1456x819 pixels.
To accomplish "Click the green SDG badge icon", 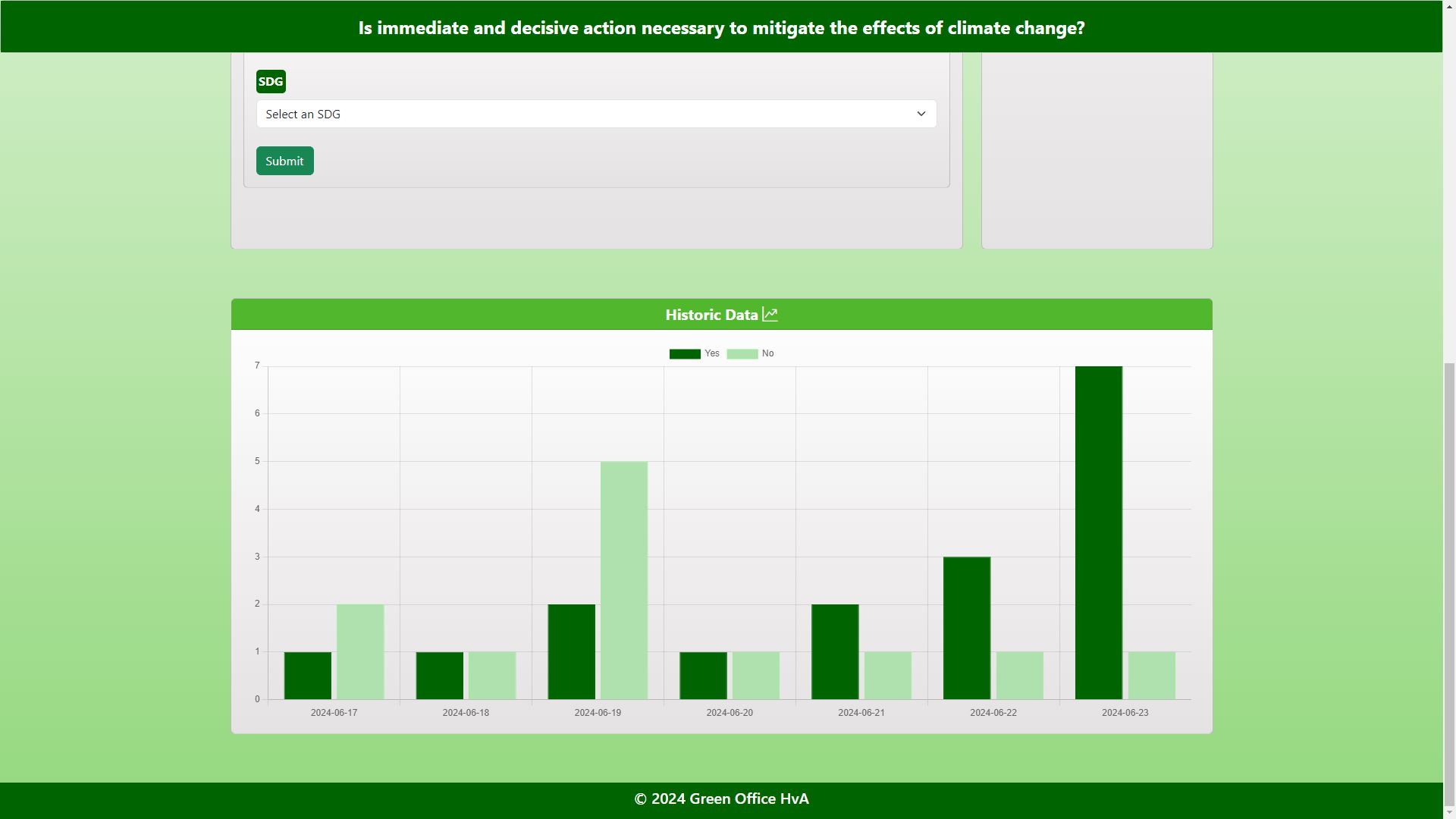I will click(271, 81).
